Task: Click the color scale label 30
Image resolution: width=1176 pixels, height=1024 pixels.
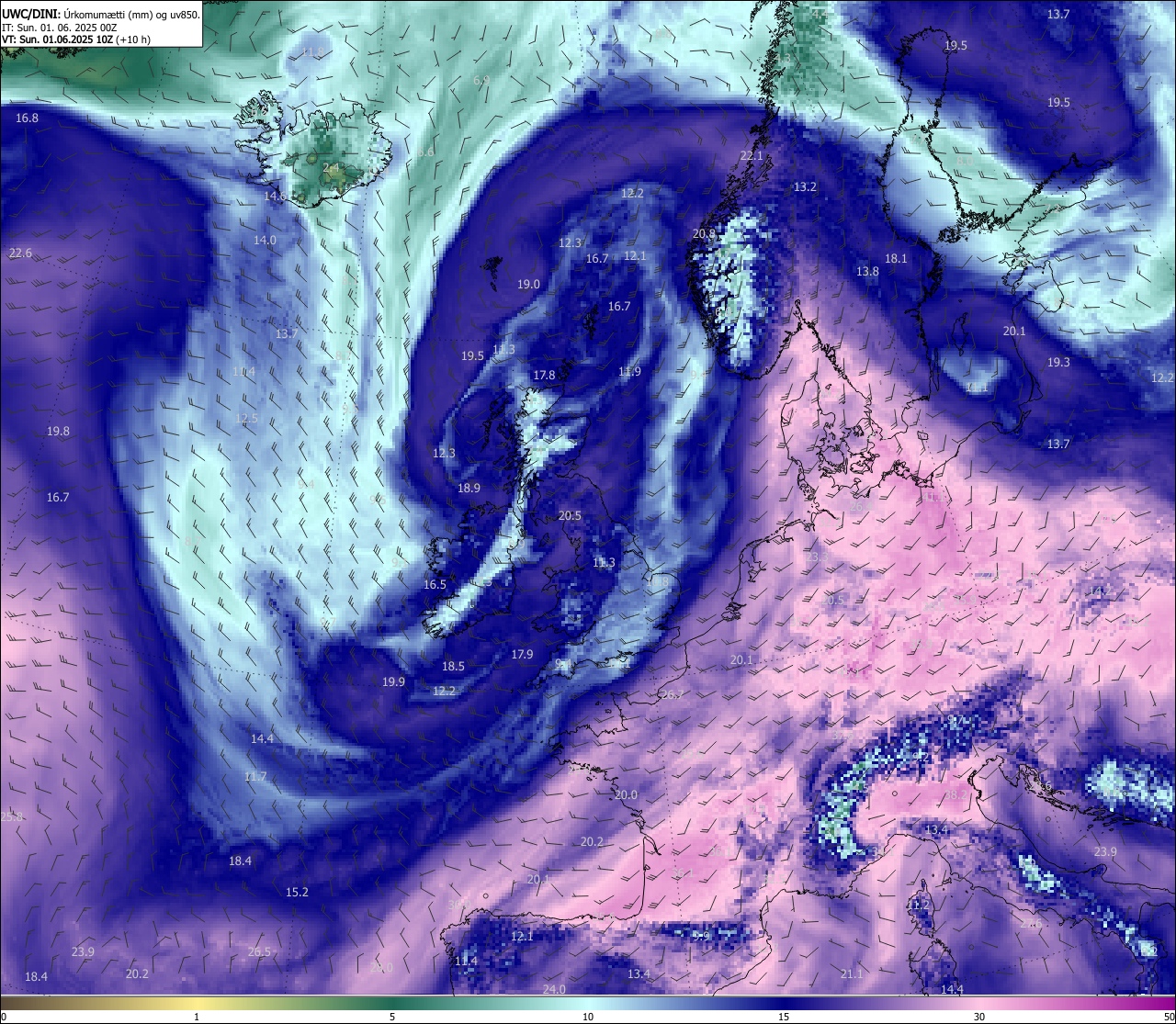Action: pos(979,1017)
